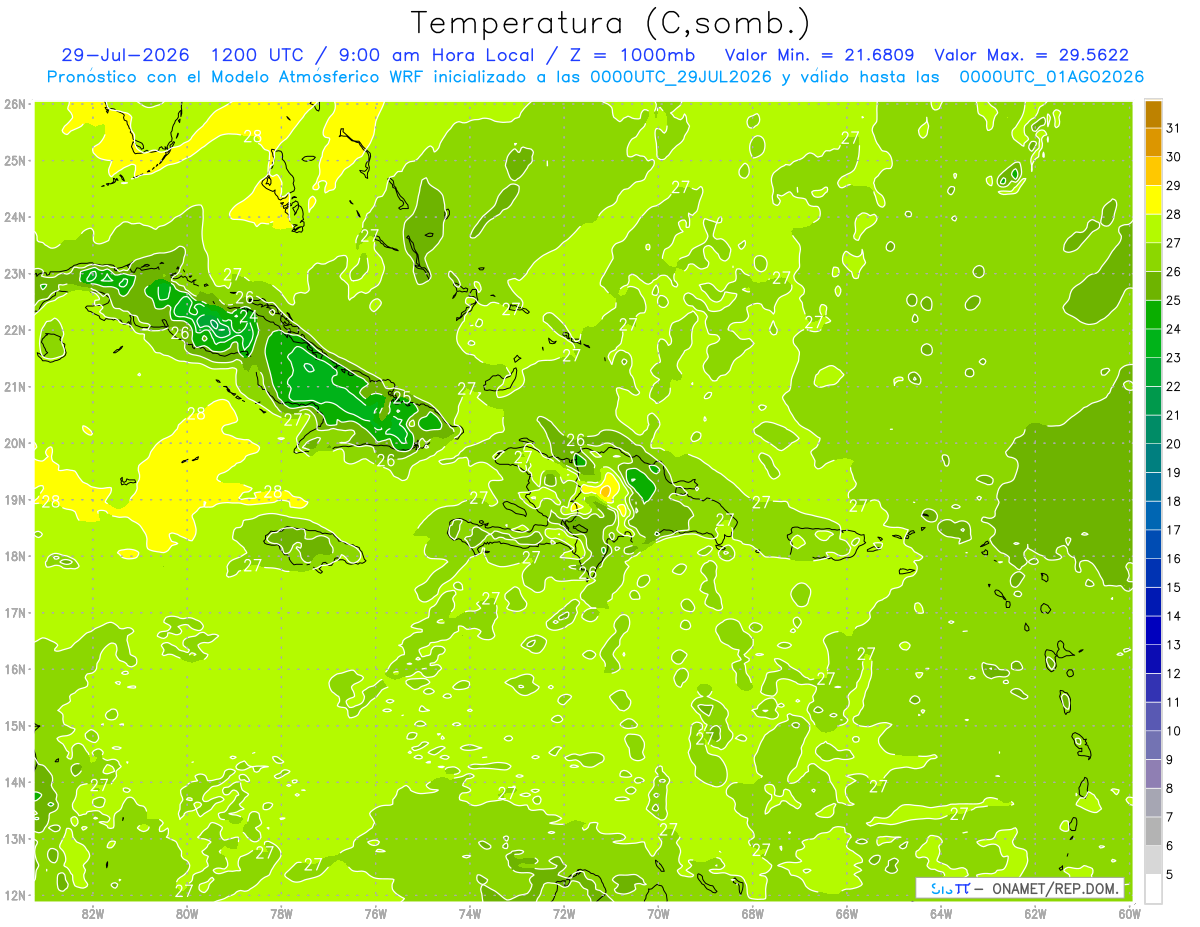
Task: Click the color scale segment between 23 and 24
Action: click(1153, 343)
